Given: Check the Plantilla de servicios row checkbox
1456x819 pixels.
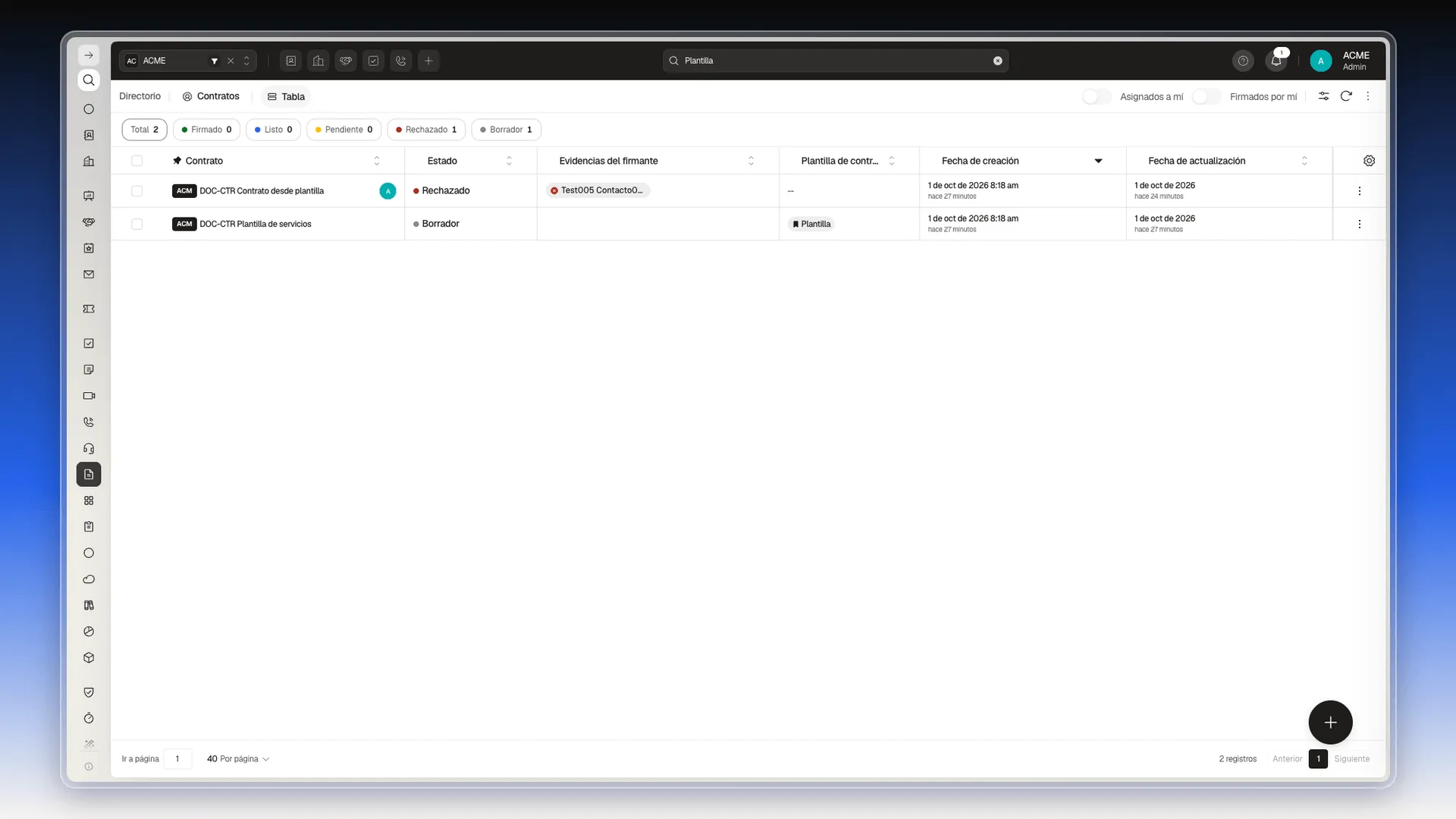Looking at the screenshot, I should [136, 224].
